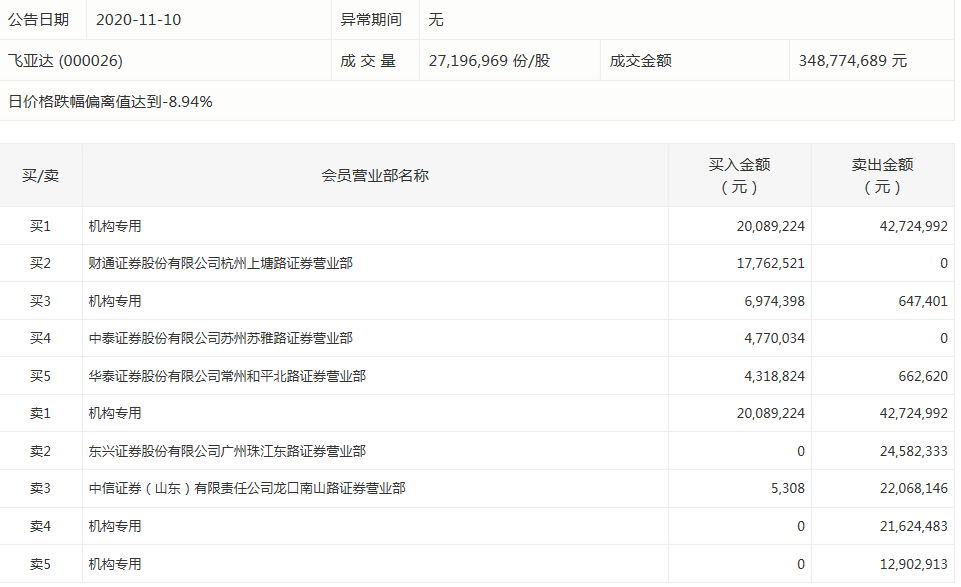
Task: Select the sell amount 24,582,333
Action: (908, 452)
